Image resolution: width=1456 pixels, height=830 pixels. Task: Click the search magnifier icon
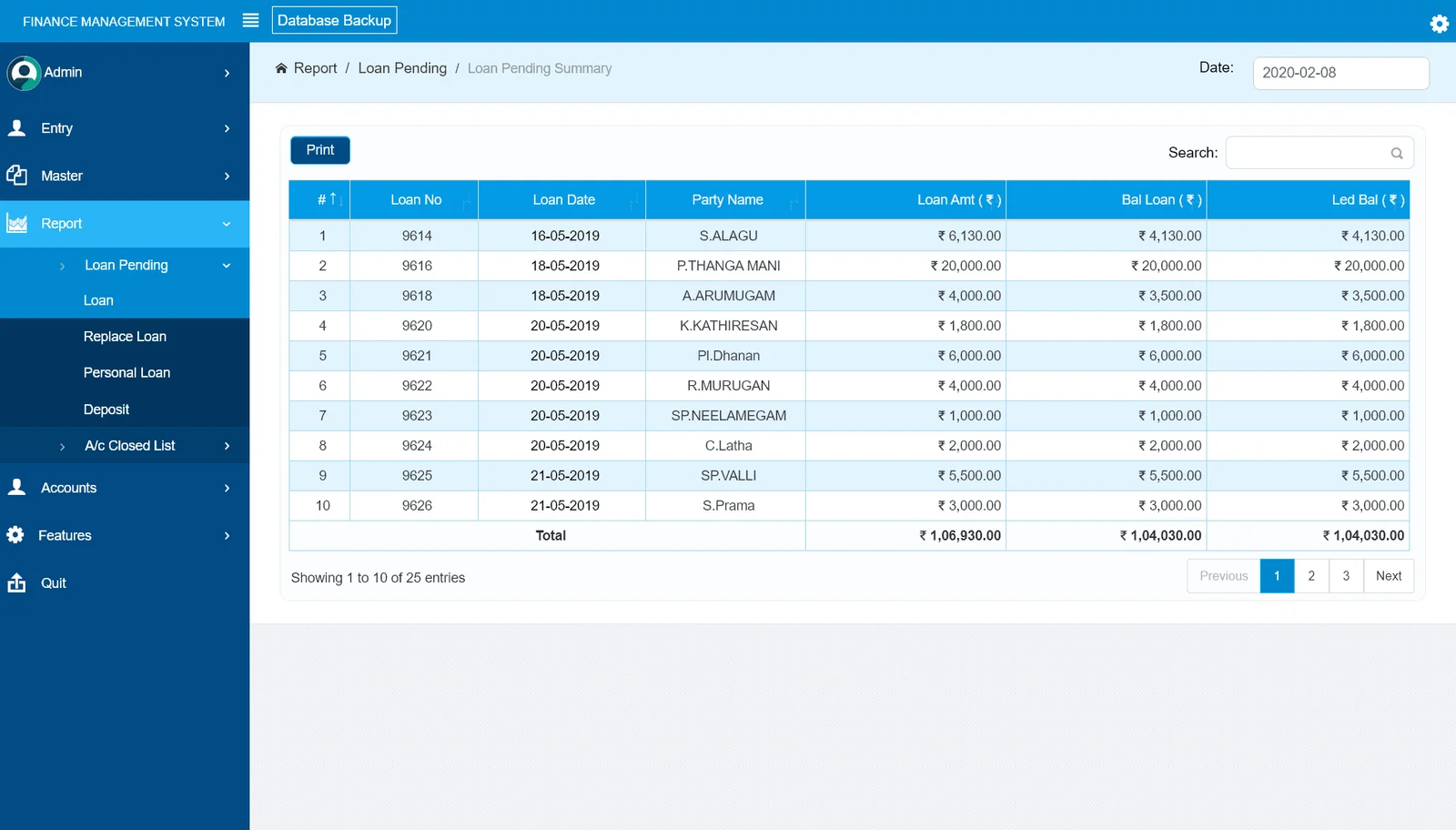click(1396, 153)
